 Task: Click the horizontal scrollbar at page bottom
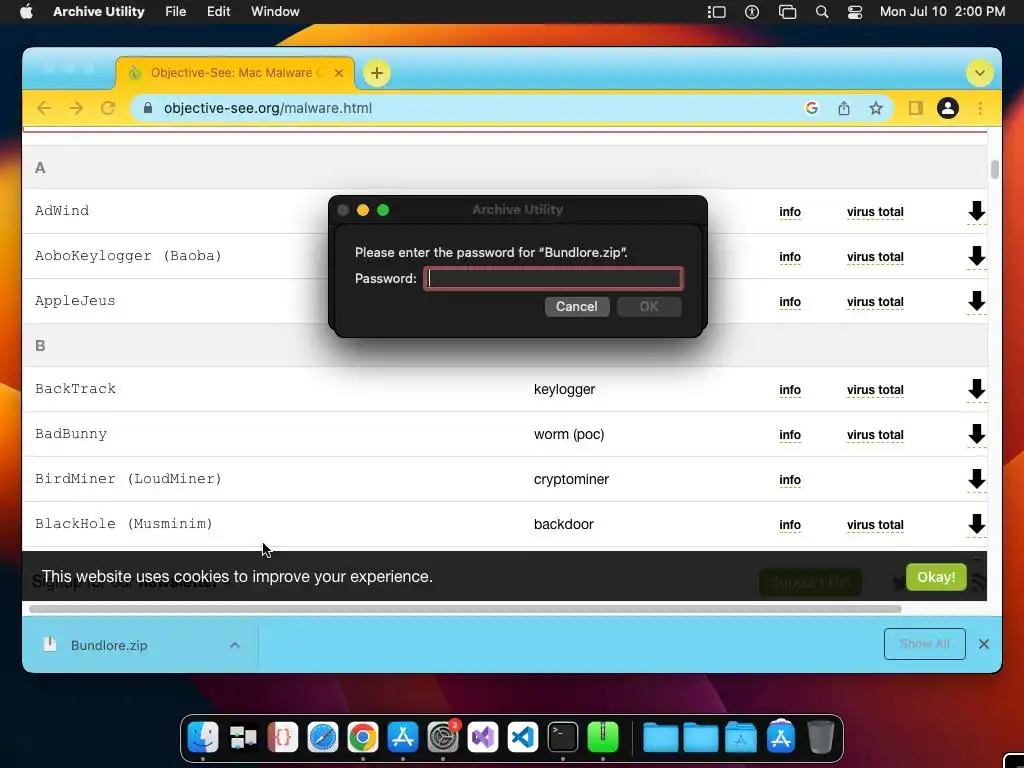pos(465,609)
